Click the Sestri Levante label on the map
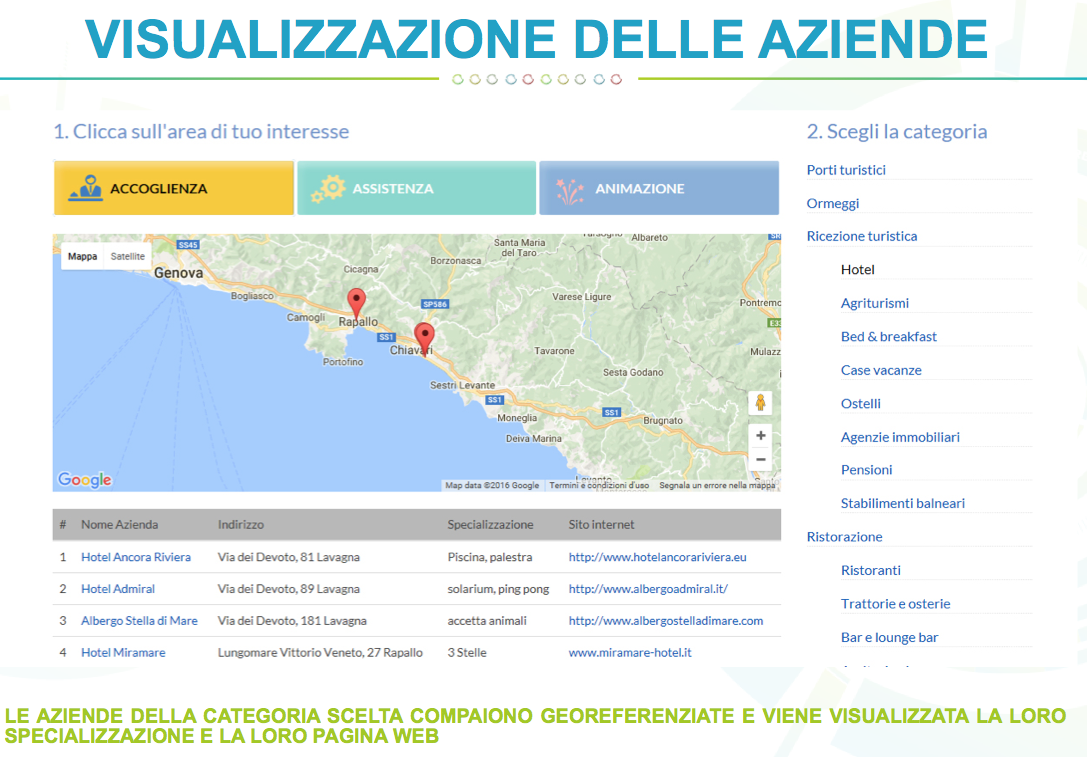This screenshot has height=757, width=1087. click(462, 385)
